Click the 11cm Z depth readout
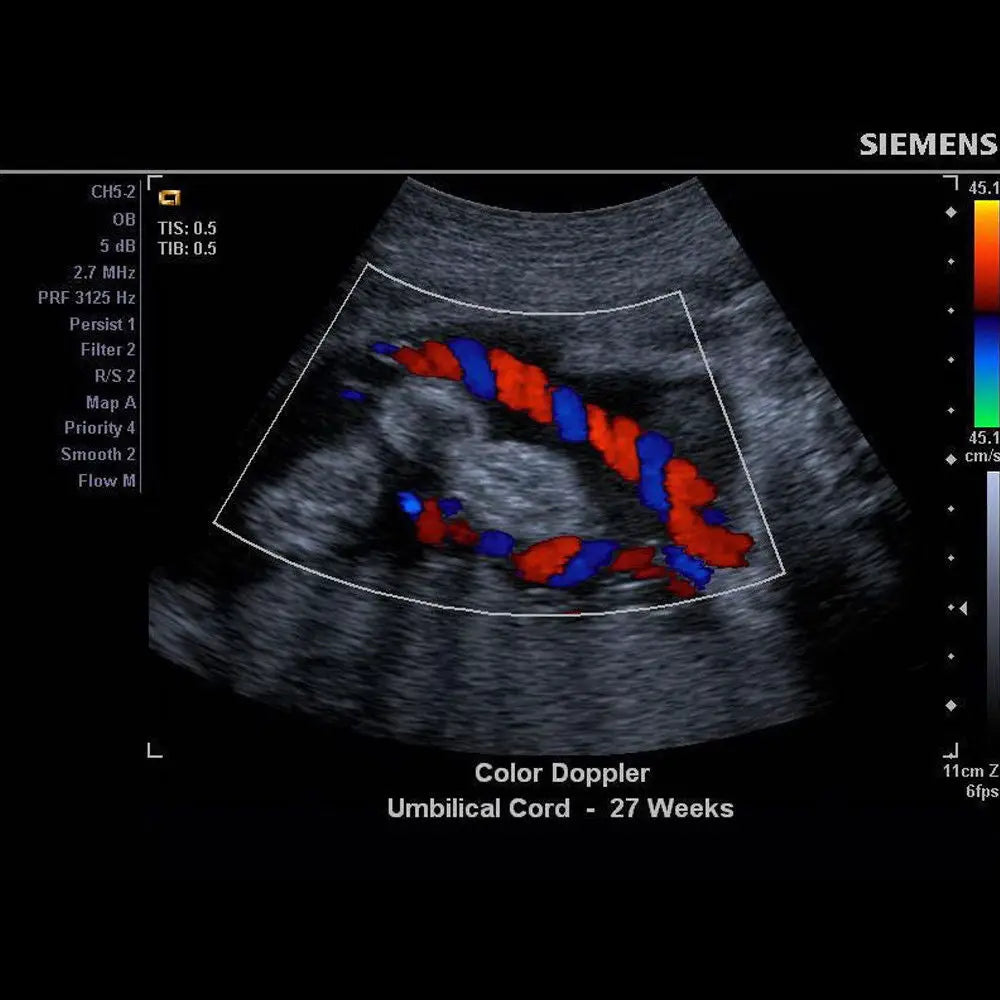This screenshot has height=1000, width=1000. [967, 772]
